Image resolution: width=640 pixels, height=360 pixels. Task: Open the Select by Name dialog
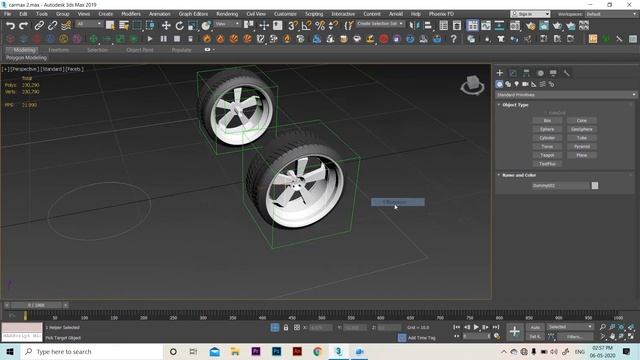click(124, 26)
